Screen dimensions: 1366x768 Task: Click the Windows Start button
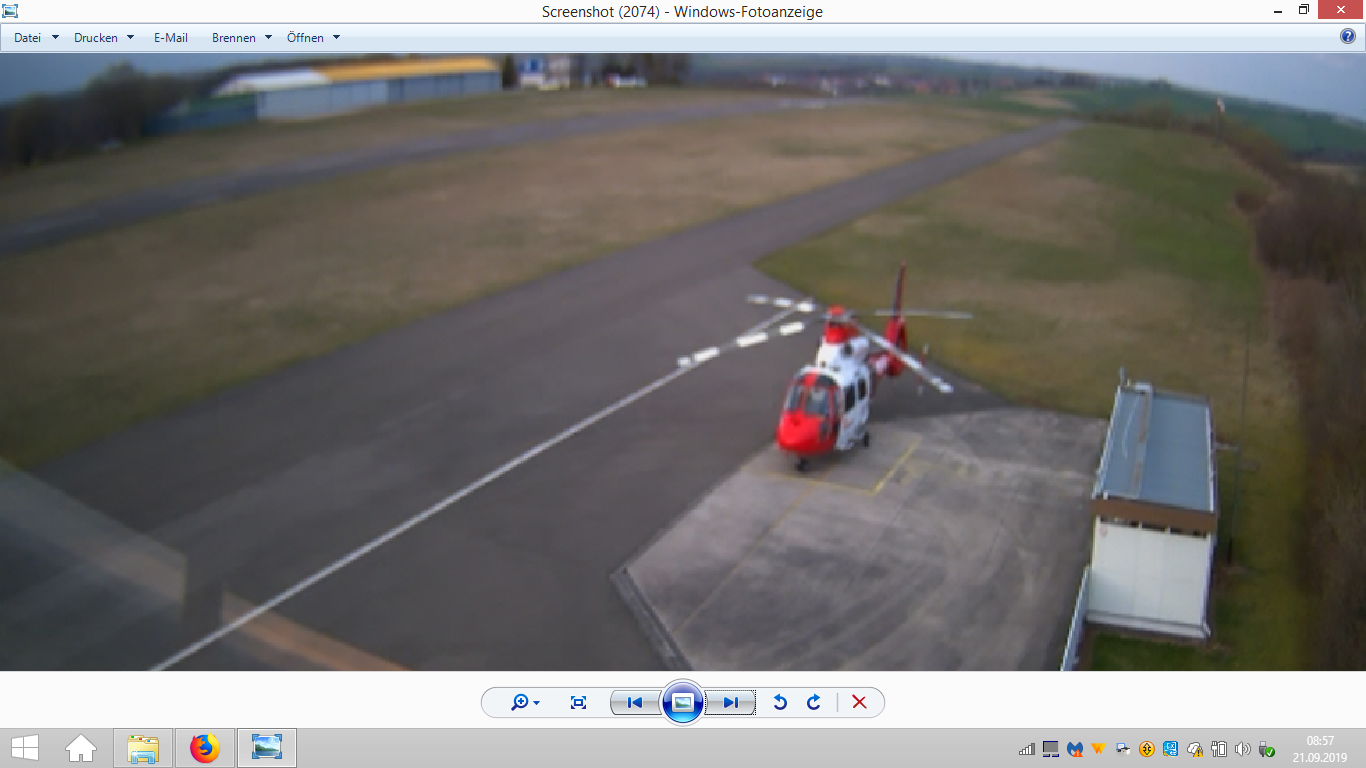pos(25,748)
